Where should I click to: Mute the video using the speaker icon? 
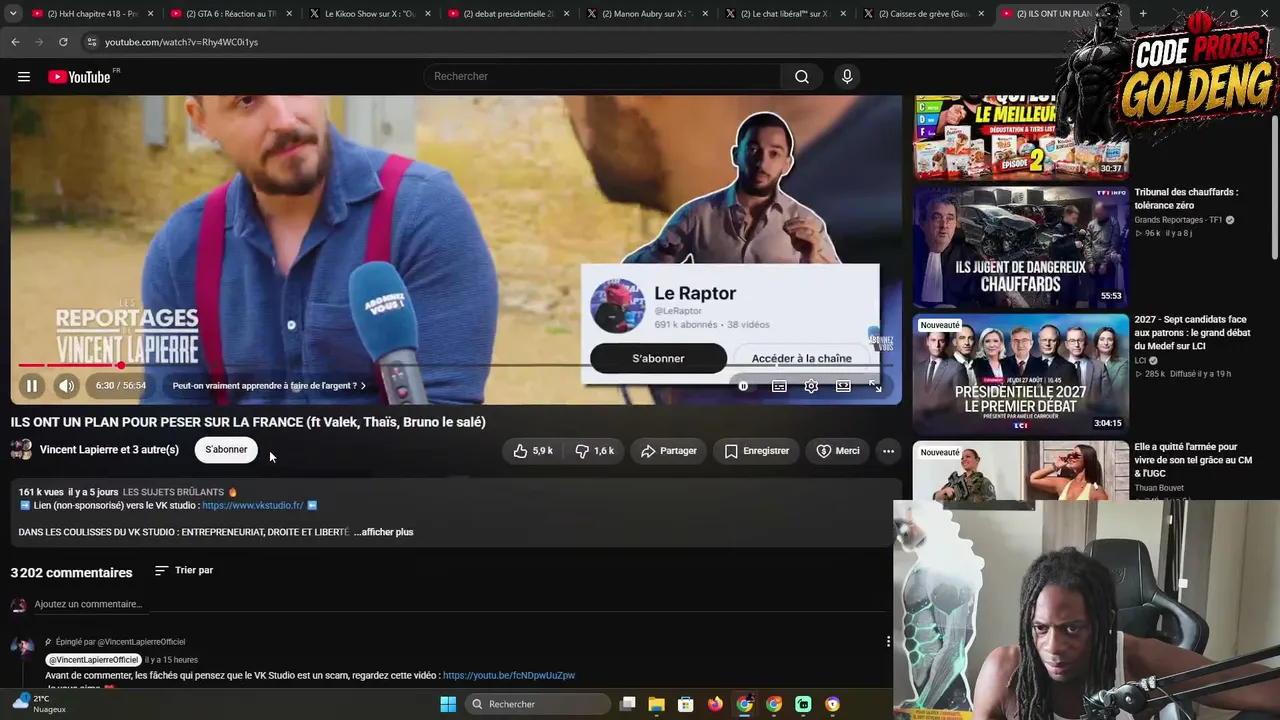(66, 386)
